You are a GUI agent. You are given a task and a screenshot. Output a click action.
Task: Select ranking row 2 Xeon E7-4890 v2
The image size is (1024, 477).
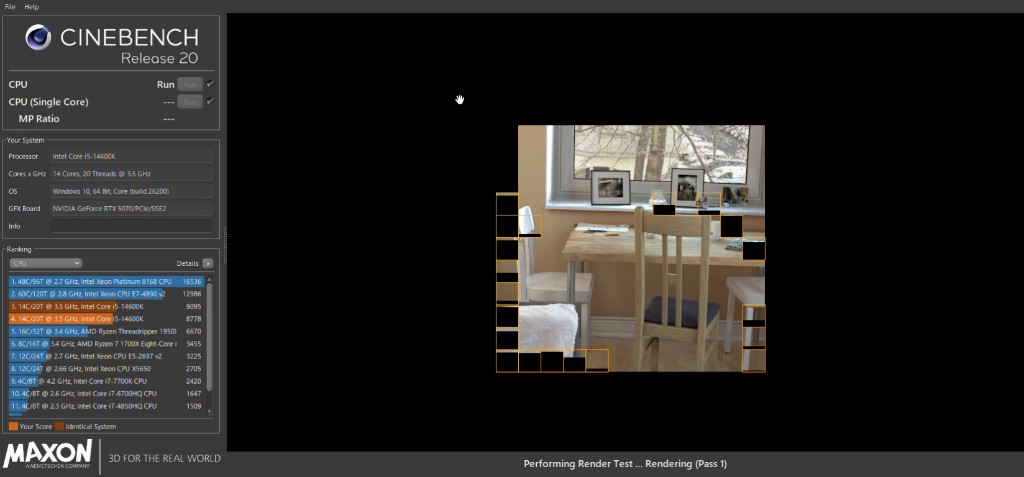[106, 294]
